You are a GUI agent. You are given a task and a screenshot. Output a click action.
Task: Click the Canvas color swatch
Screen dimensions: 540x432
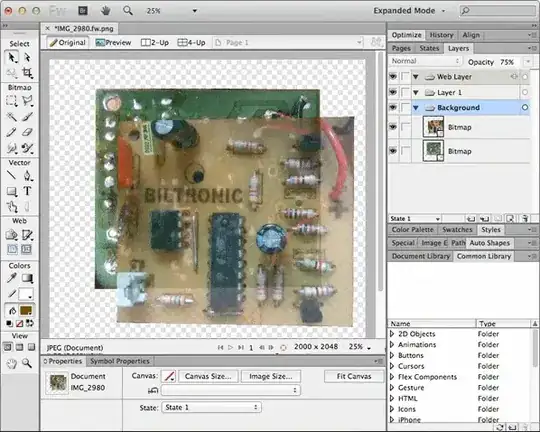[169, 376]
